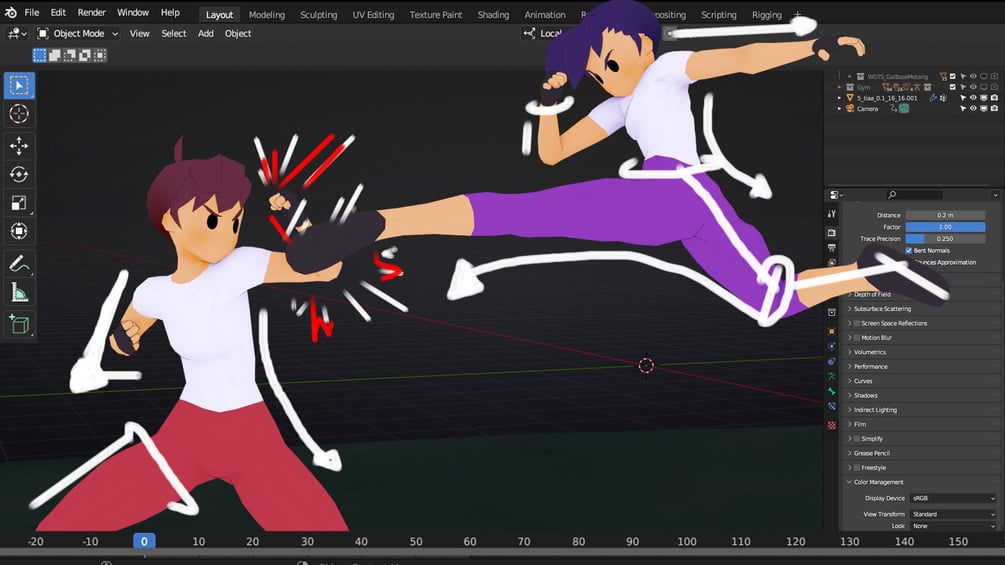The image size is (1005, 565).
Task: Open the Add menu in viewport header
Action: click(x=206, y=33)
